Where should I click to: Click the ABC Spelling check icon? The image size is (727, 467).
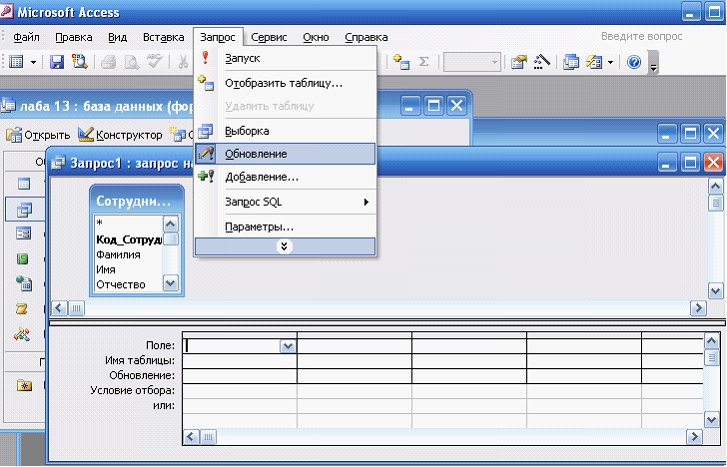154,61
